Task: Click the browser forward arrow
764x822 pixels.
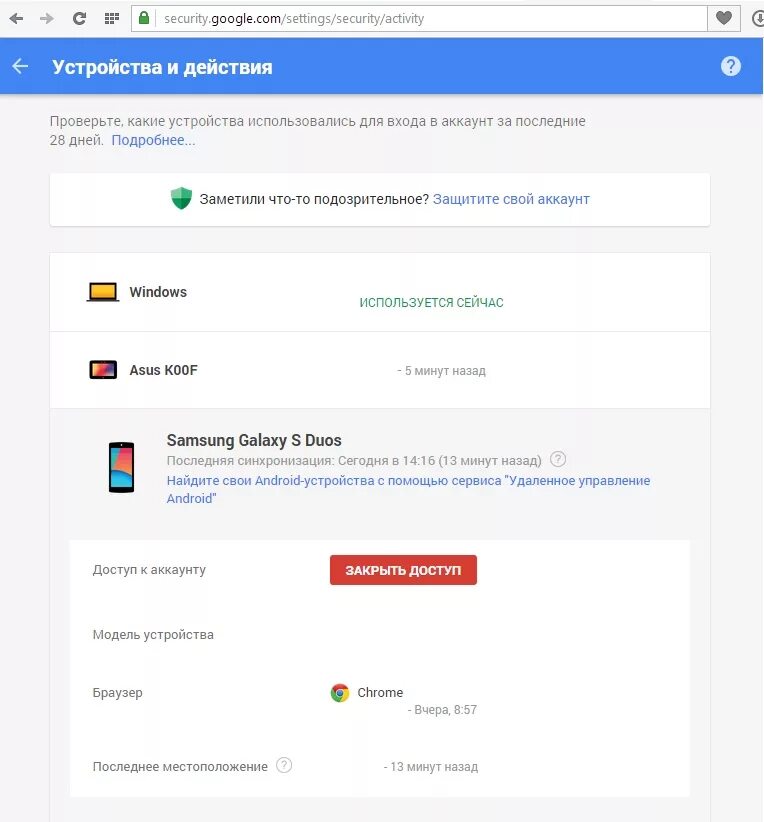Action: pos(47,19)
